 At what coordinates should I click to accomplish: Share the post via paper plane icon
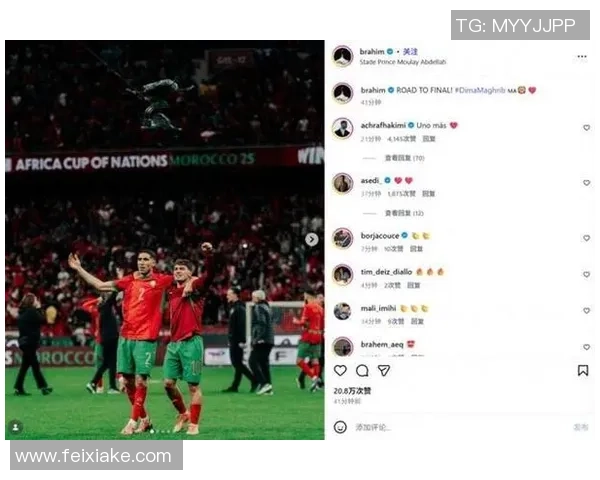[x=384, y=370]
